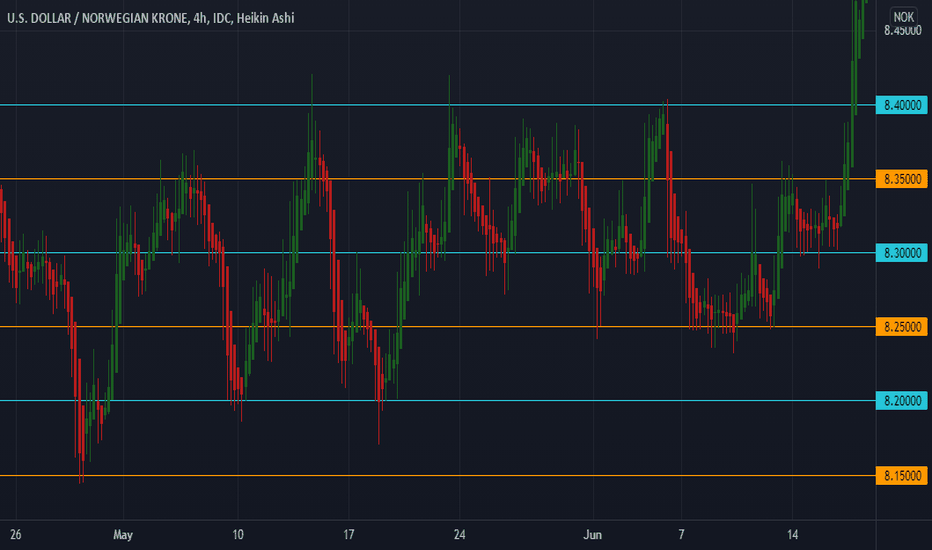
Task: Click the 8.20000 cyan price label
Action: [901, 401]
